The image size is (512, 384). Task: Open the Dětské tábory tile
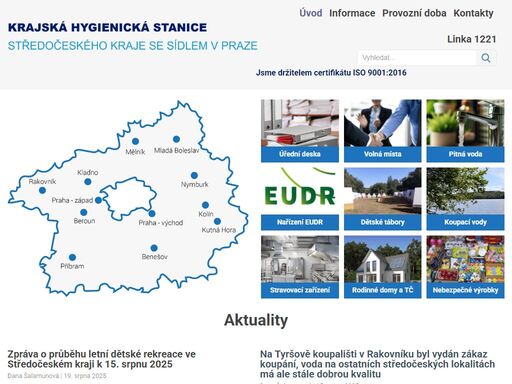(x=383, y=199)
